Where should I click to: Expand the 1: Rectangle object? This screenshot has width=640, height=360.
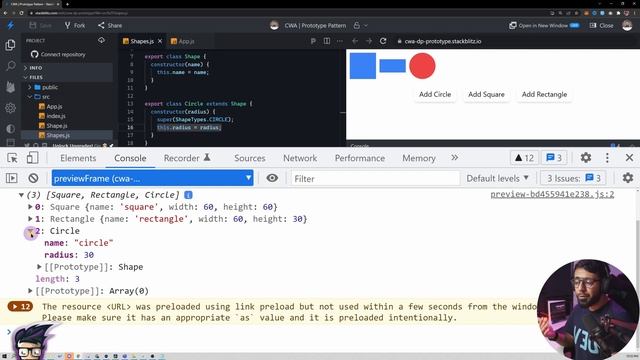30,219
